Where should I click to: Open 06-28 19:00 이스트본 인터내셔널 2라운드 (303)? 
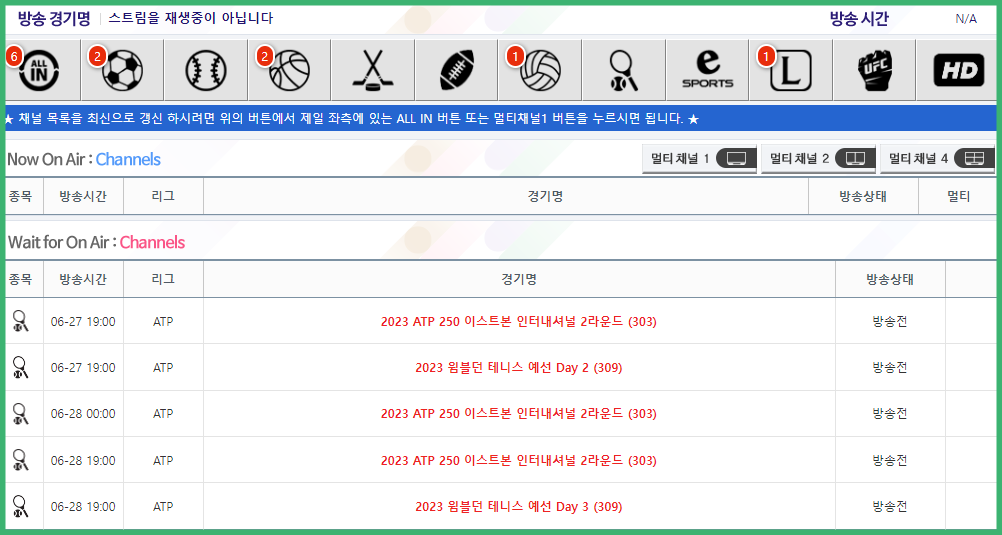519,460
